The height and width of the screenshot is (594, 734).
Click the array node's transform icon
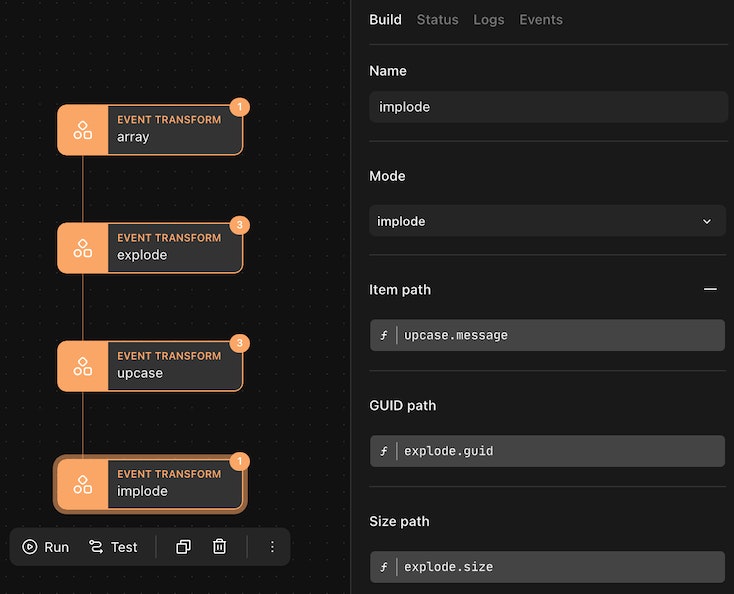tap(83, 130)
